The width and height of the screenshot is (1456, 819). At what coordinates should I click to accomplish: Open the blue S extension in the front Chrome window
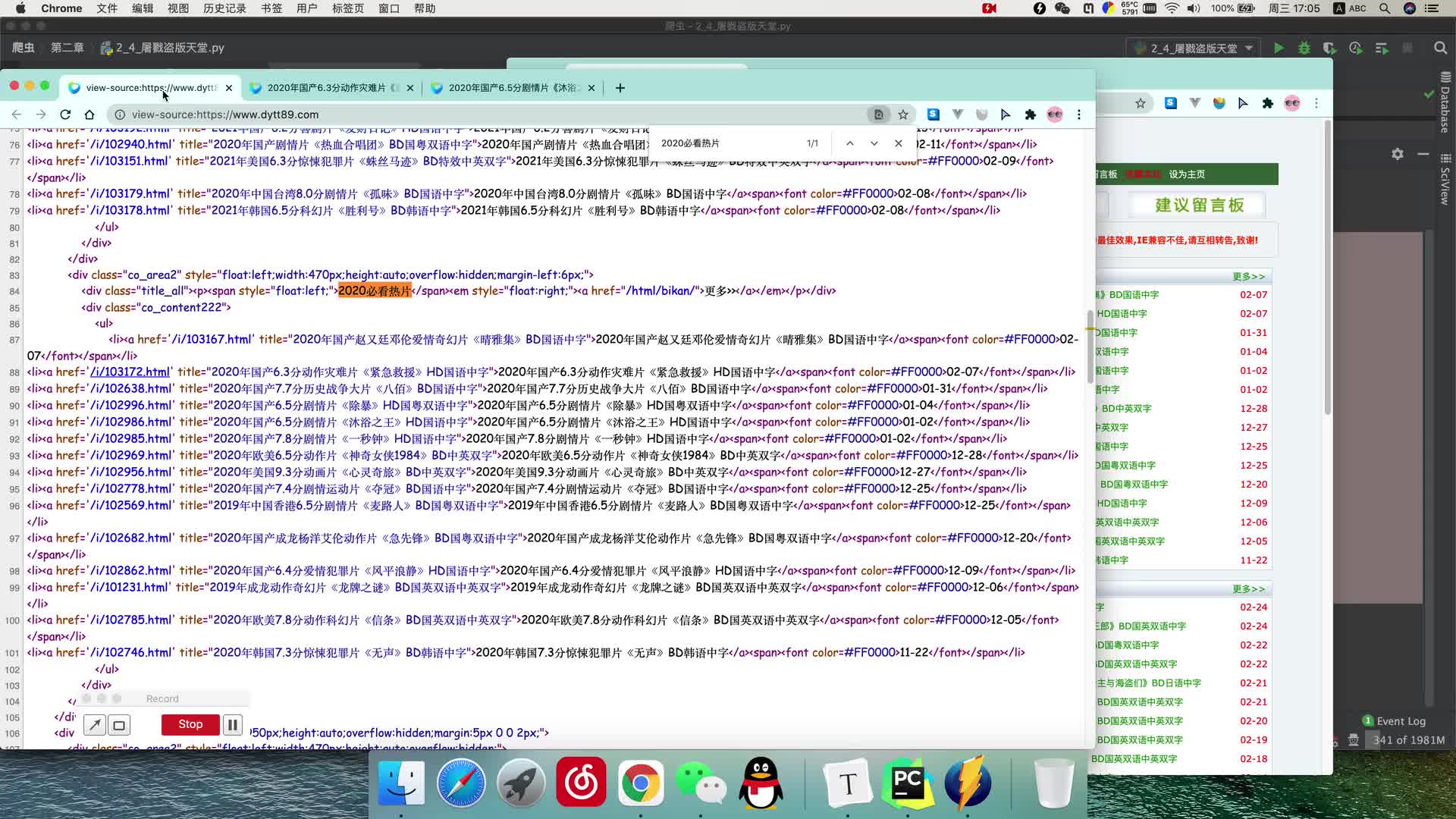[934, 115]
